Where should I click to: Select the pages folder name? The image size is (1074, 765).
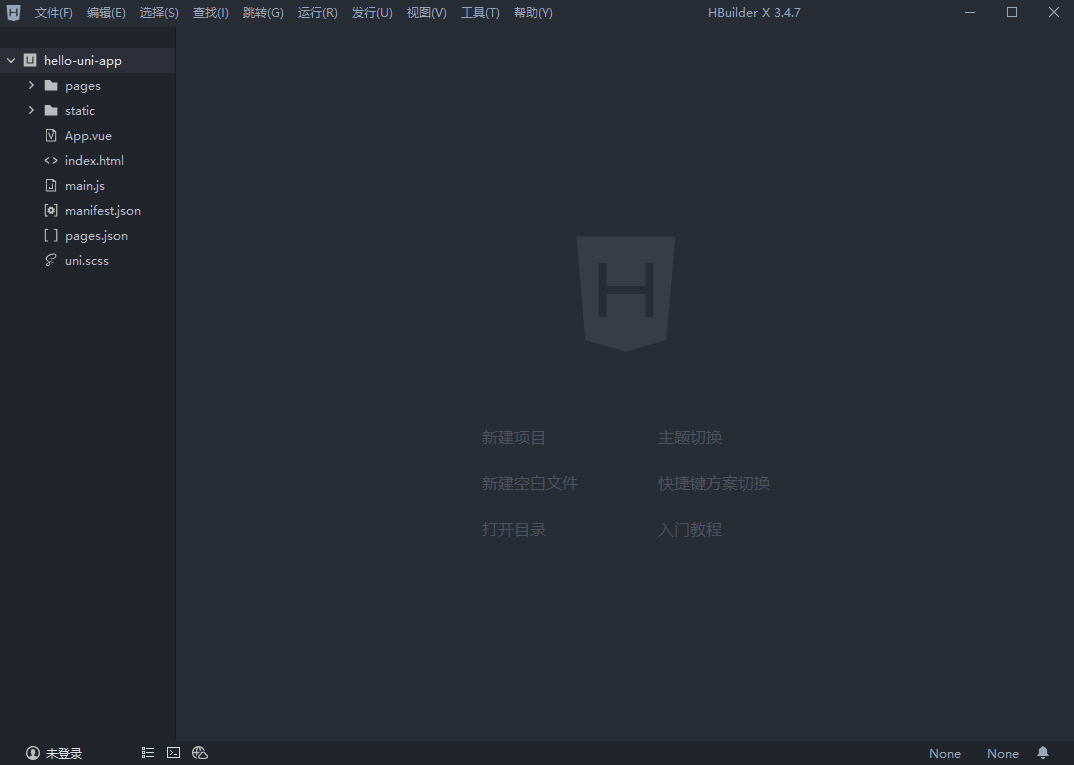83,86
